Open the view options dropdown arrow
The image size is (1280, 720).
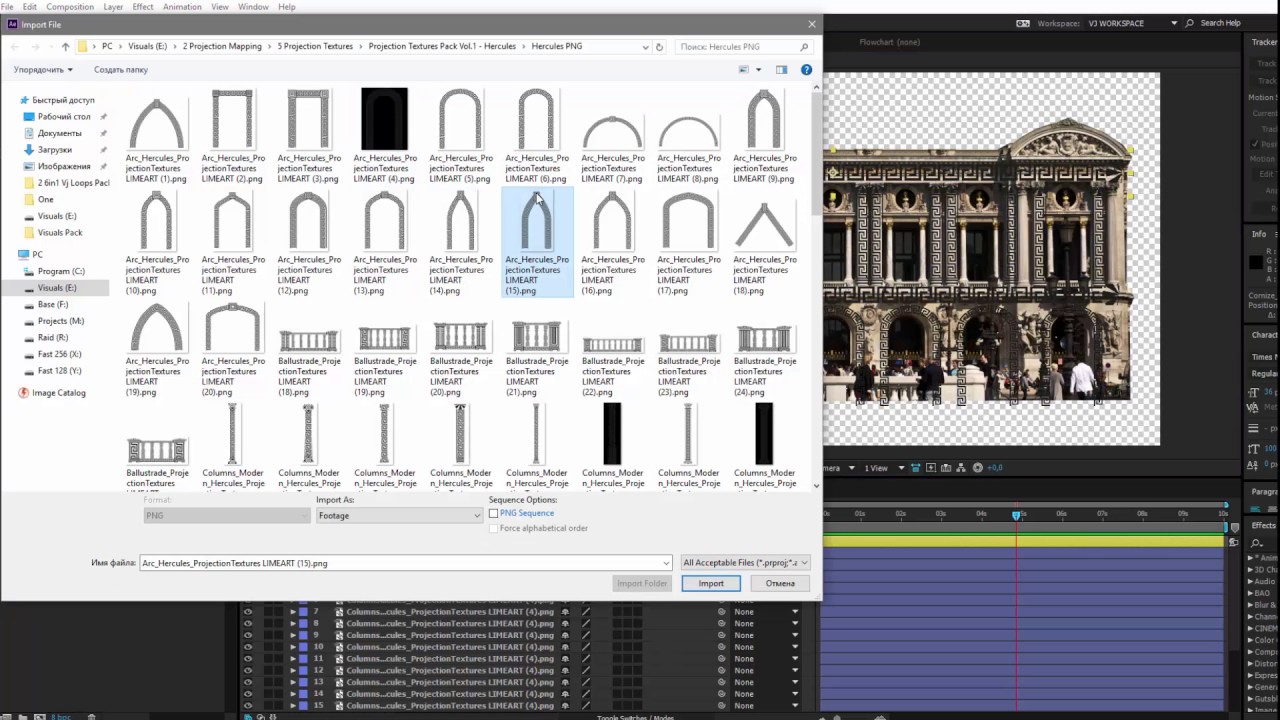pyautogui.click(x=759, y=70)
